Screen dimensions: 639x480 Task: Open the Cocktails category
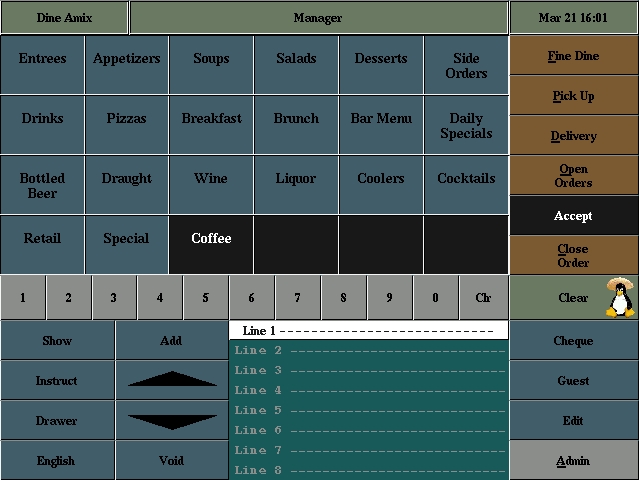(466, 185)
